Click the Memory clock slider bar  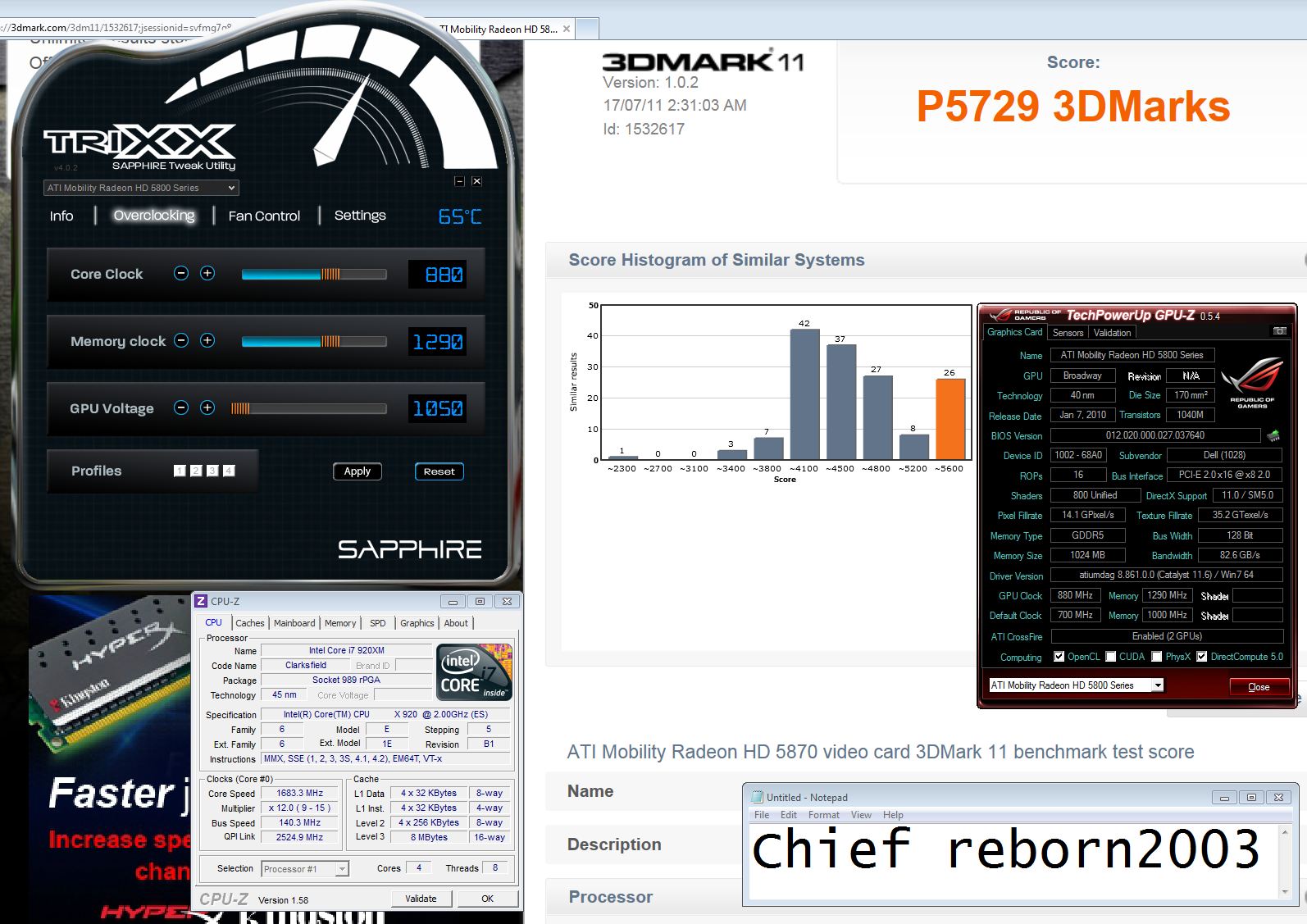[x=314, y=341]
